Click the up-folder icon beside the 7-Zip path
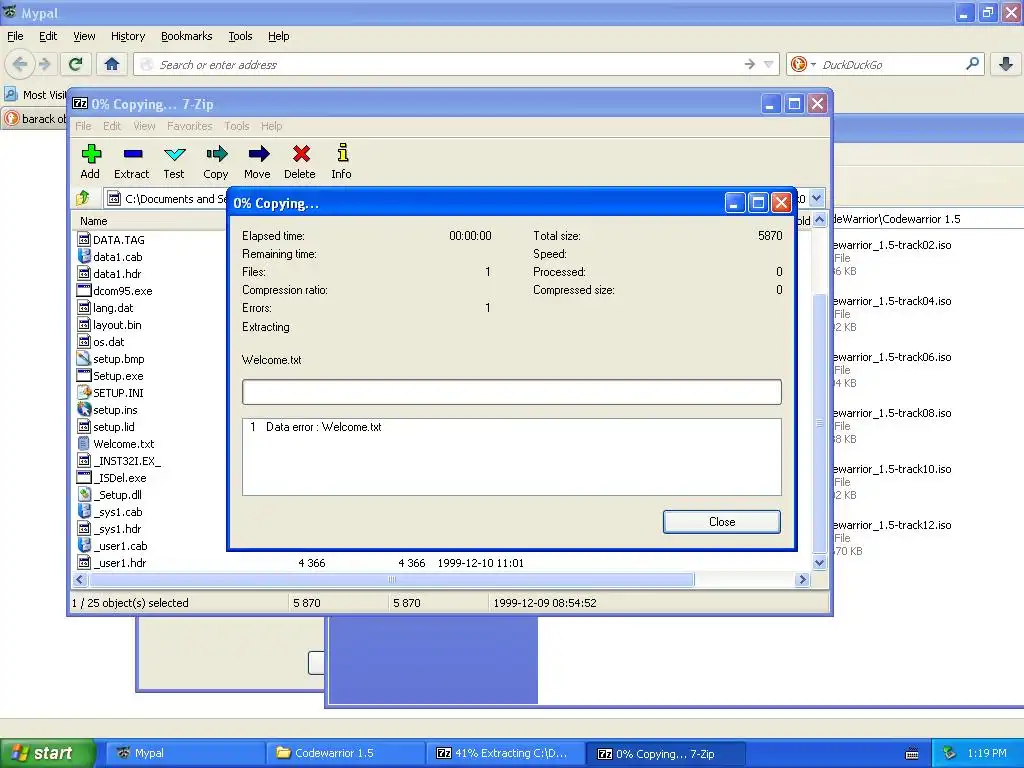1024x768 pixels. (83, 198)
